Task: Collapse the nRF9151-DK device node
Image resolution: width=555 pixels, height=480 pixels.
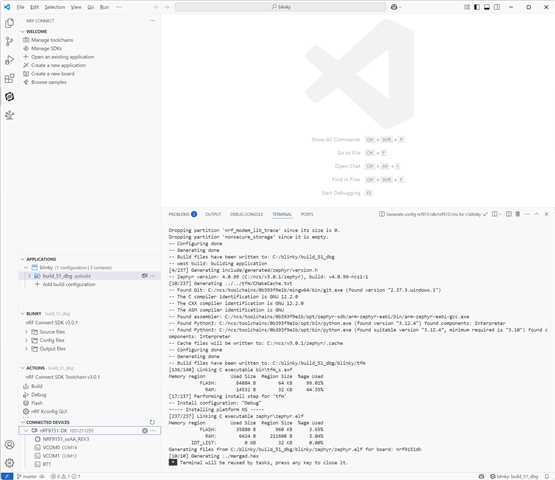Action: [26, 431]
